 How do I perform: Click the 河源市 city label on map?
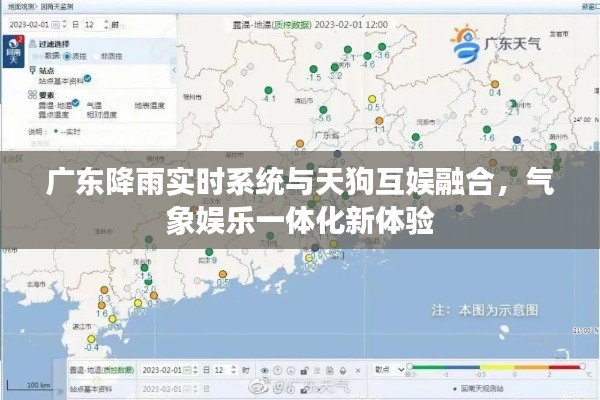click(426, 122)
